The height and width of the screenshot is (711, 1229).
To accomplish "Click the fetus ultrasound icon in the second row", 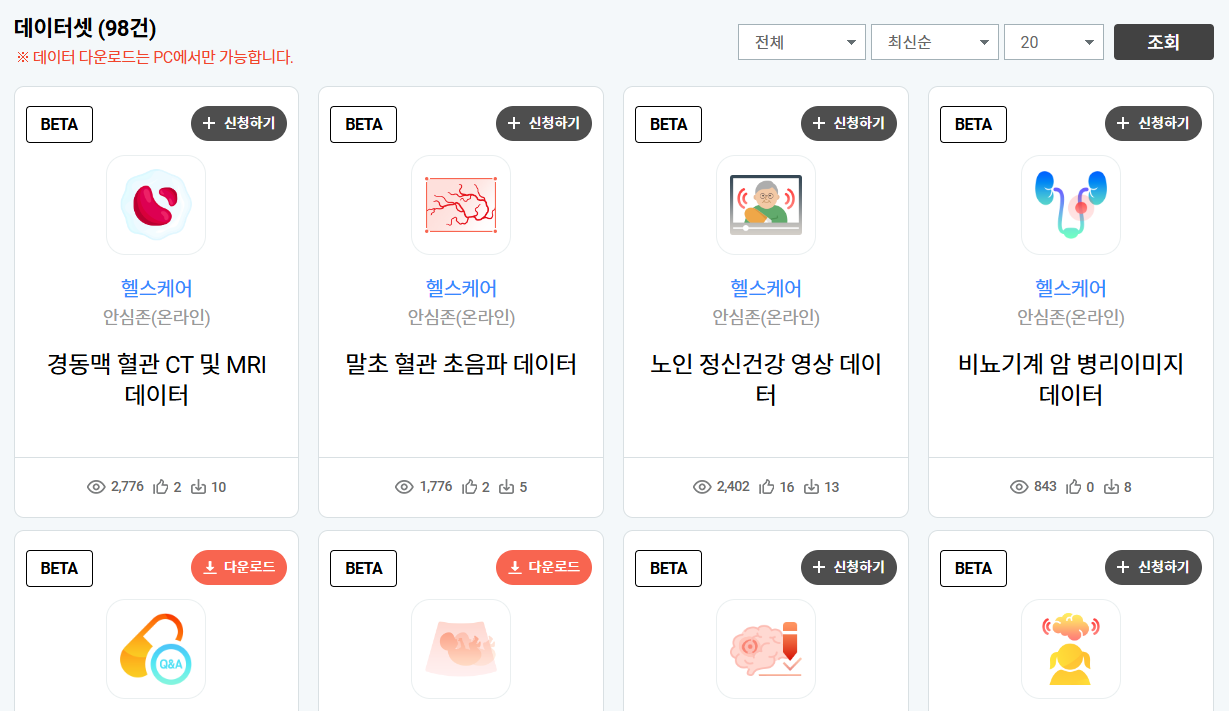I will (460, 649).
